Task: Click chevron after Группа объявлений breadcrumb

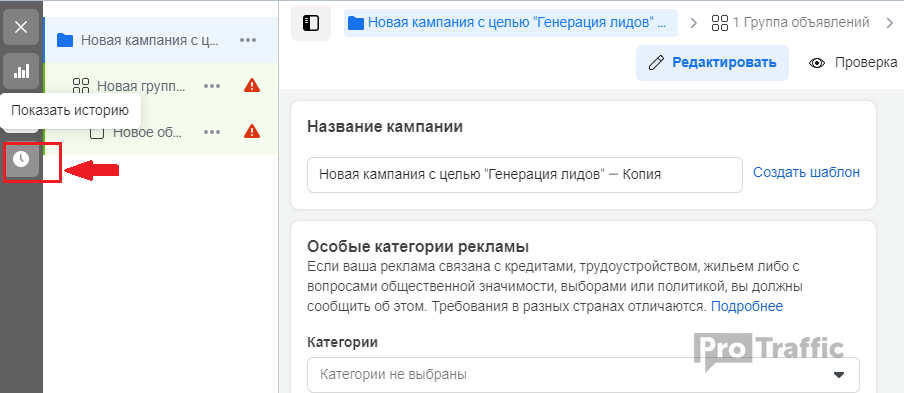Action: point(889,23)
